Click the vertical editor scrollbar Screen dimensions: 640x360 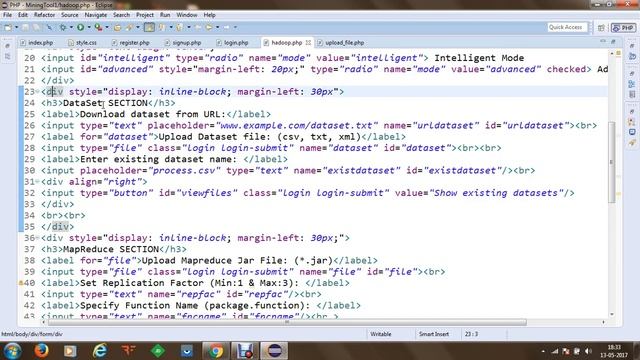[x=611, y=162]
